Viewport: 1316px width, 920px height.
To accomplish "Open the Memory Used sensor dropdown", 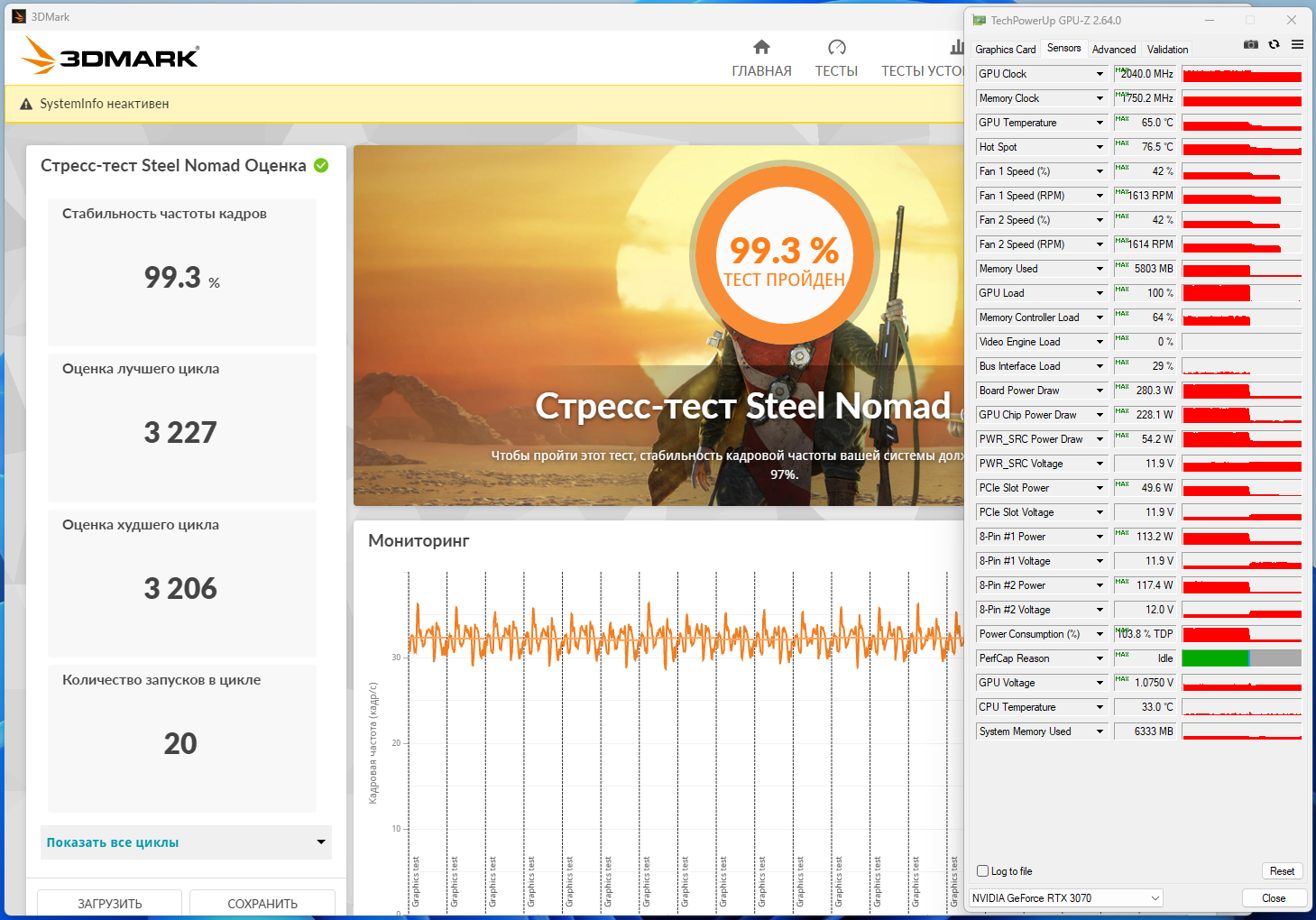I will pyautogui.click(x=1100, y=269).
